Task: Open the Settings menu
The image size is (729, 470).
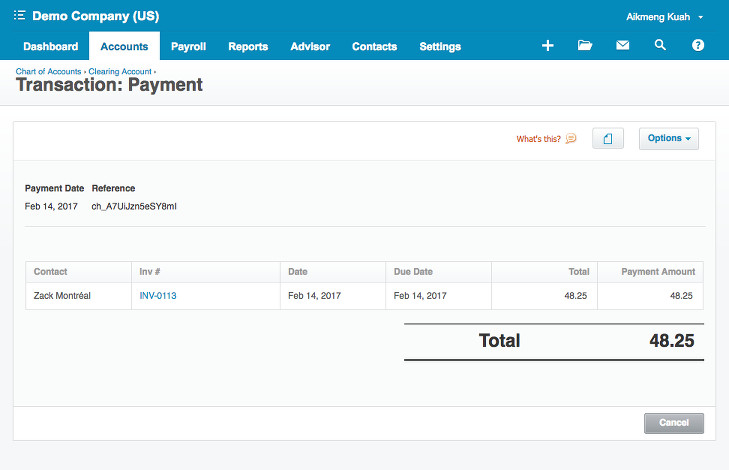Action: (440, 46)
